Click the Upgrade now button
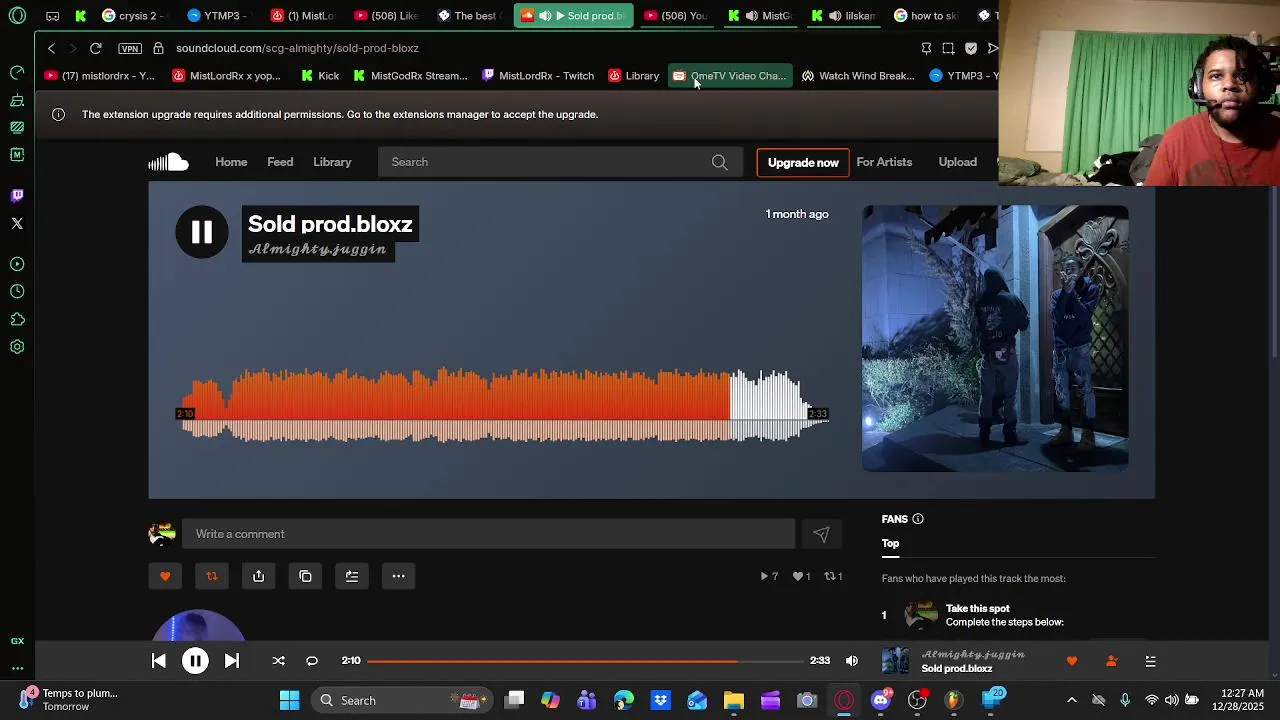1280x720 pixels. click(803, 162)
